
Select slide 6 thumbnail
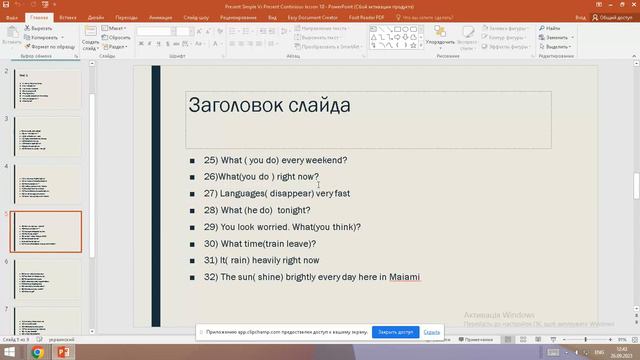click(47, 280)
